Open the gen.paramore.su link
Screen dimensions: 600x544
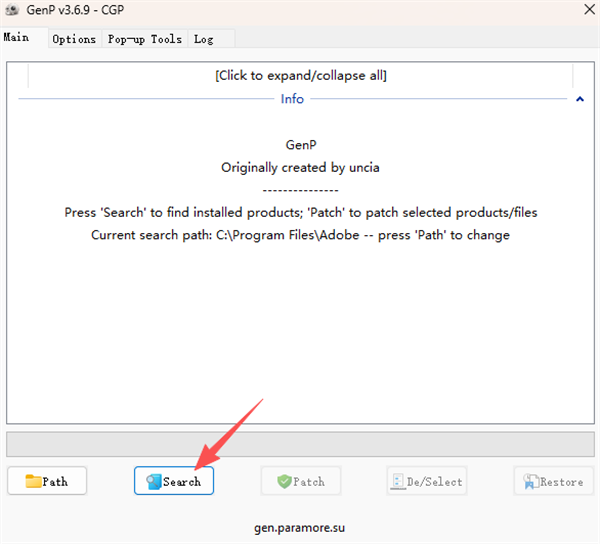point(300,528)
